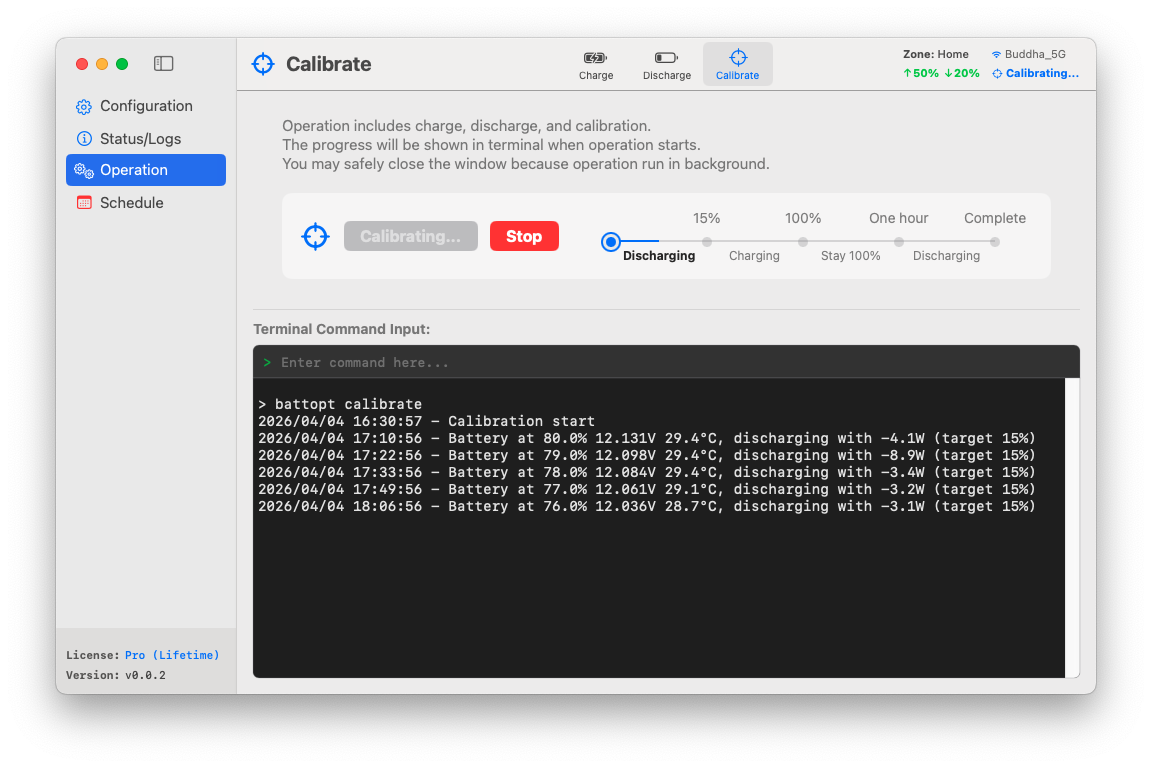Image resolution: width=1152 pixels, height=768 pixels.
Task: Focus the terminal command input field
Action: point(666,362)
